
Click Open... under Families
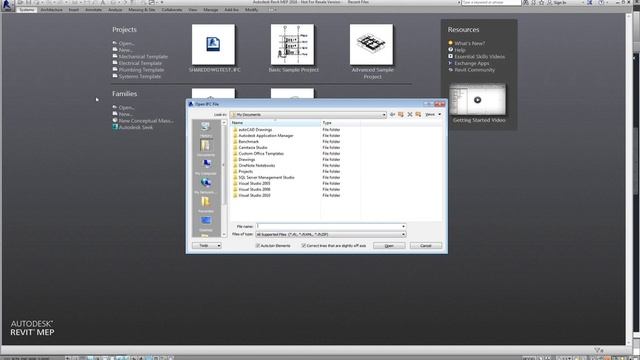tap(127, 108)
